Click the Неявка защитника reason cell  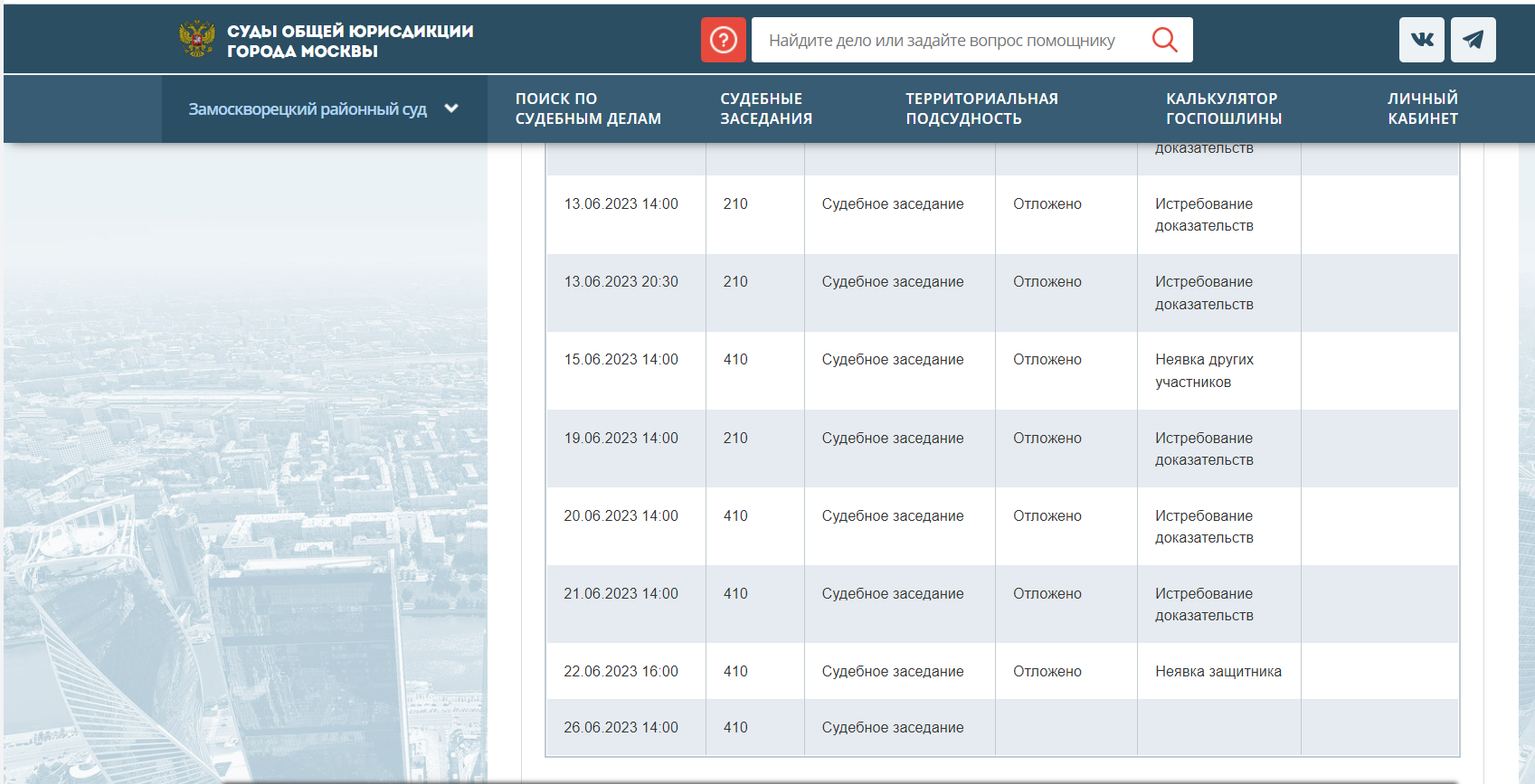pyautogui.click(x=1218, y=672)
